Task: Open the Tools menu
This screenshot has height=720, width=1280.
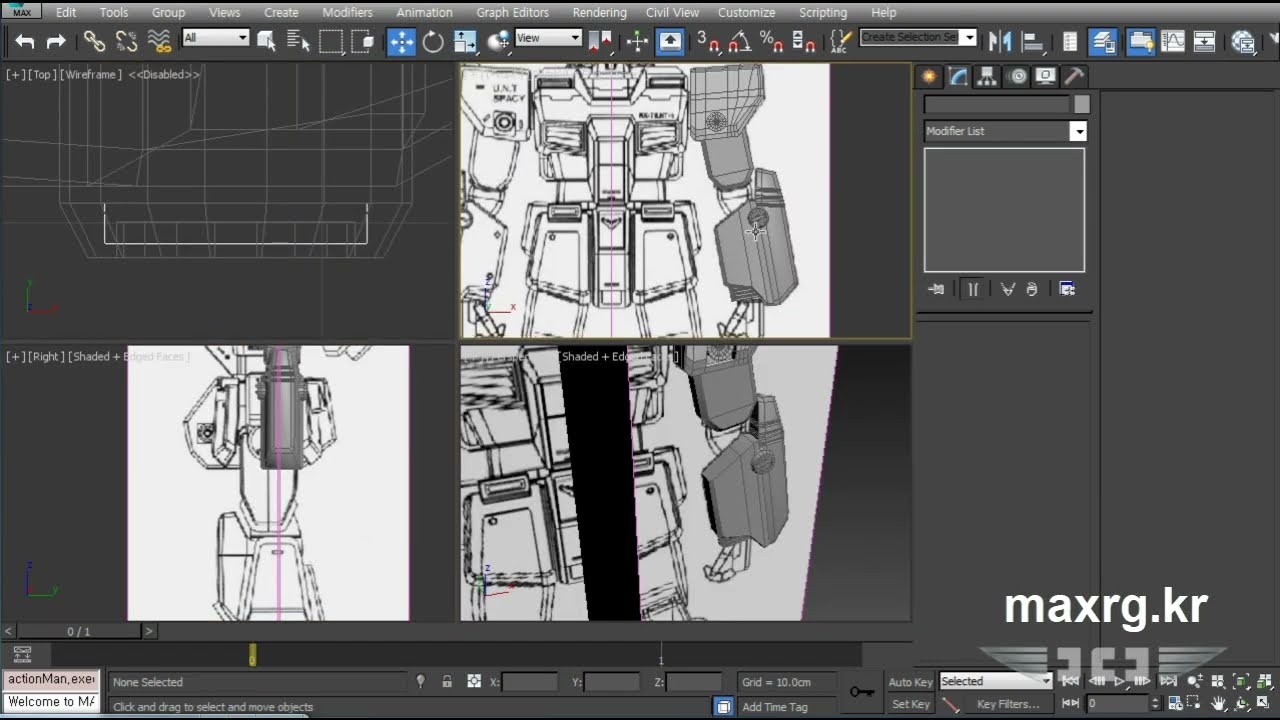Action: (x=114, y=12)
